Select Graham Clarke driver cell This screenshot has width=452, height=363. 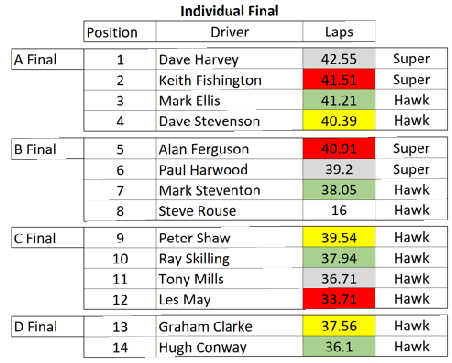tap(229, 326)
